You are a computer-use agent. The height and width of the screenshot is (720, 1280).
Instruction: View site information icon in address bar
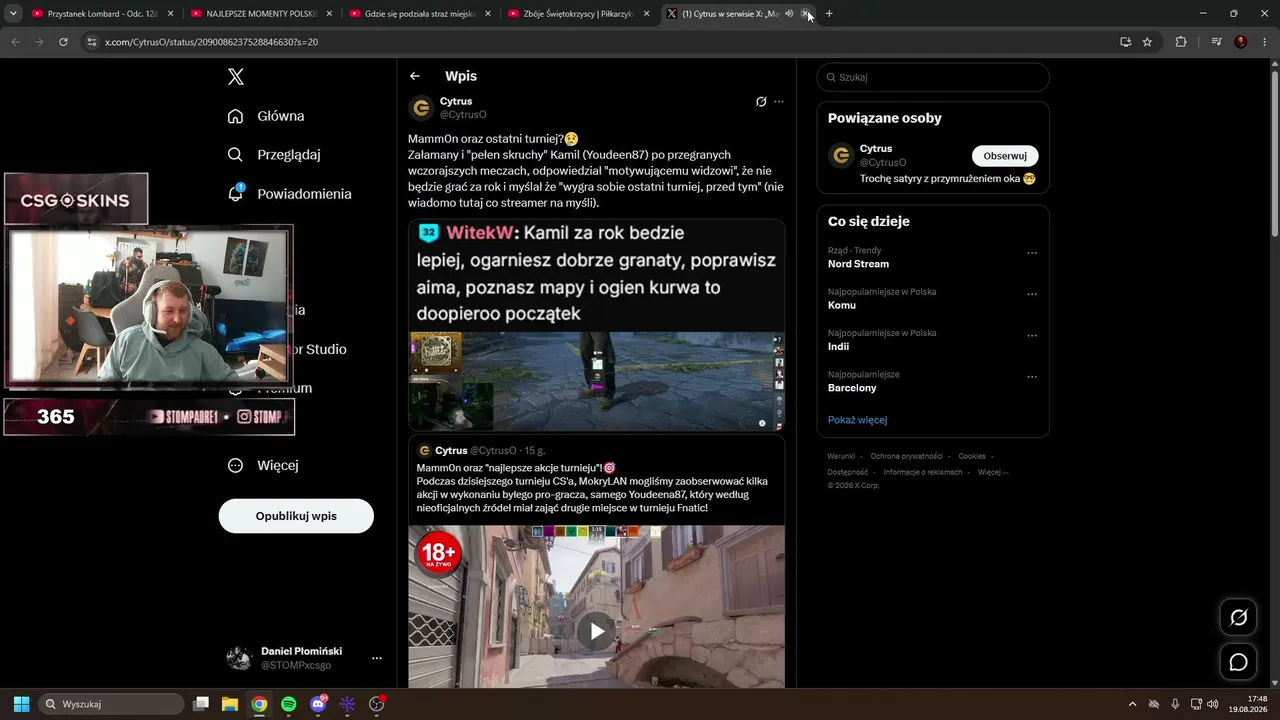(92, 42)
